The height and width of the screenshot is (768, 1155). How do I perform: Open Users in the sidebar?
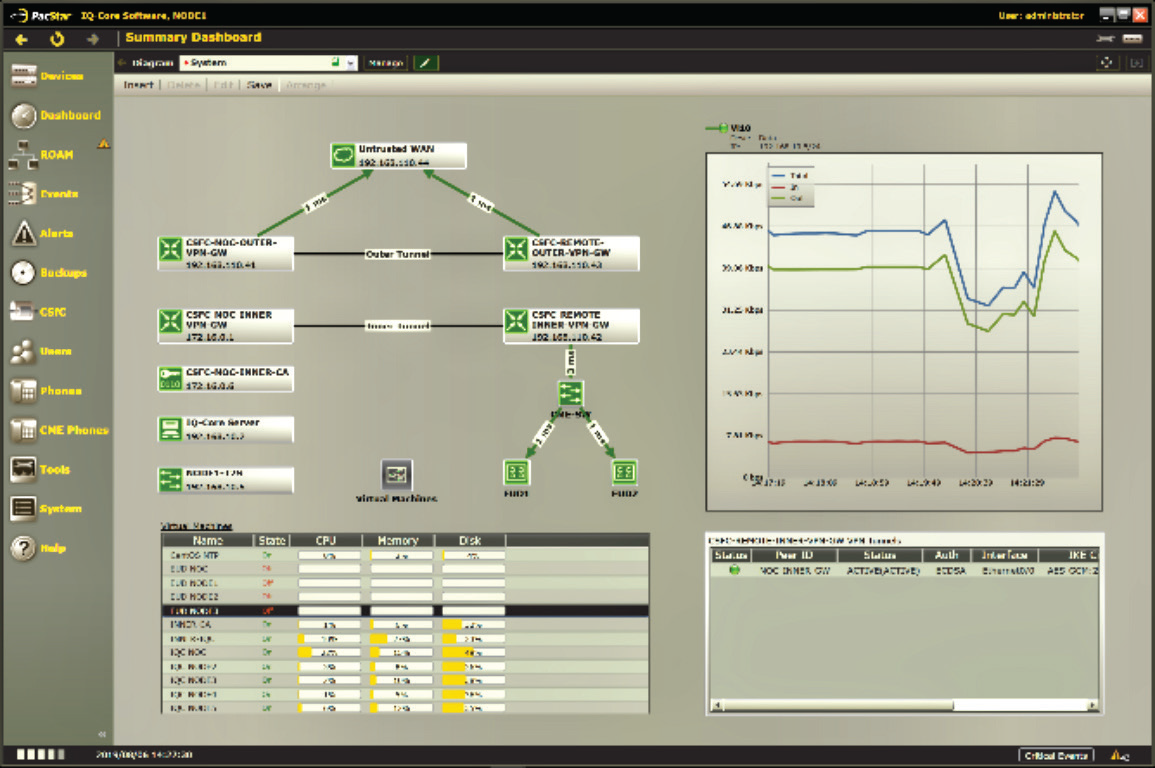click(41, 351)
